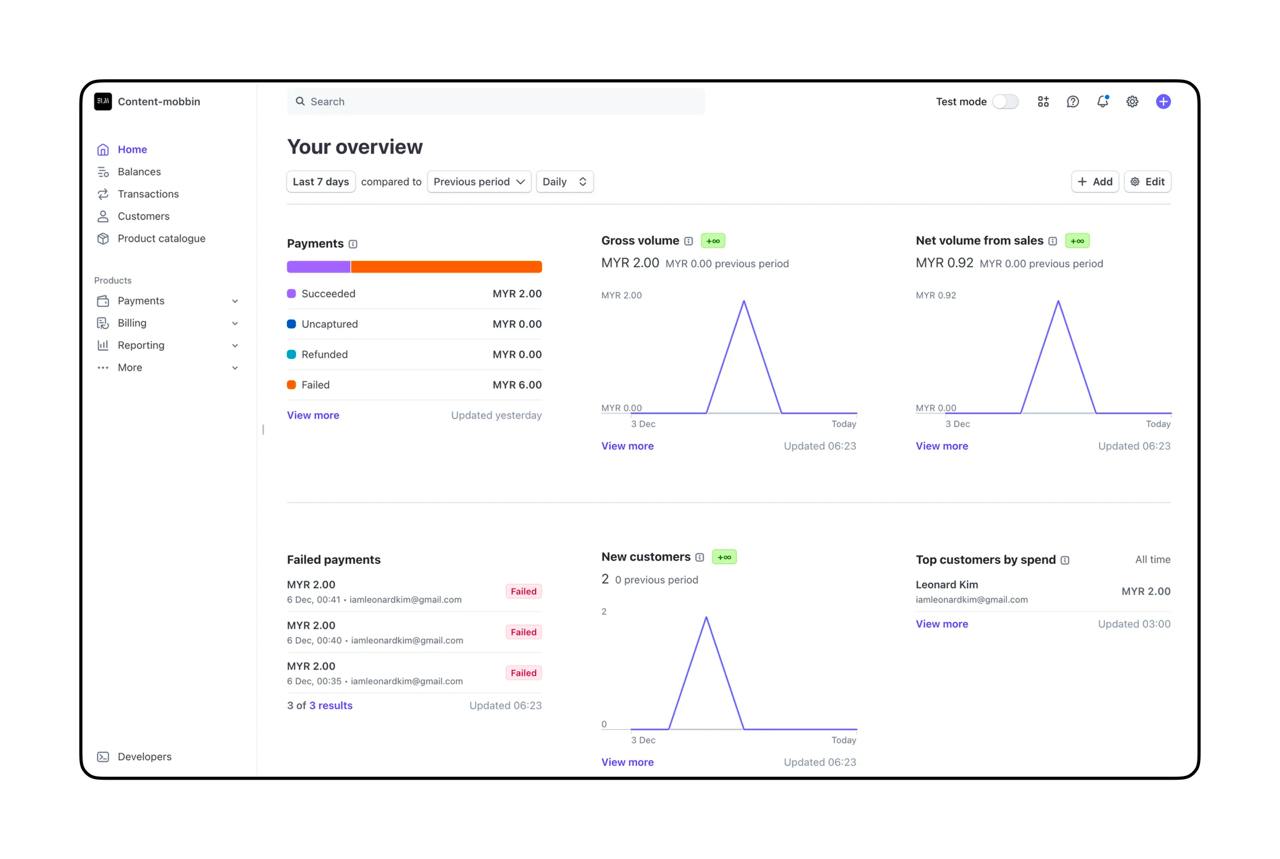
Task: Open Transactions in the sidebar
Action: point(148,194)
